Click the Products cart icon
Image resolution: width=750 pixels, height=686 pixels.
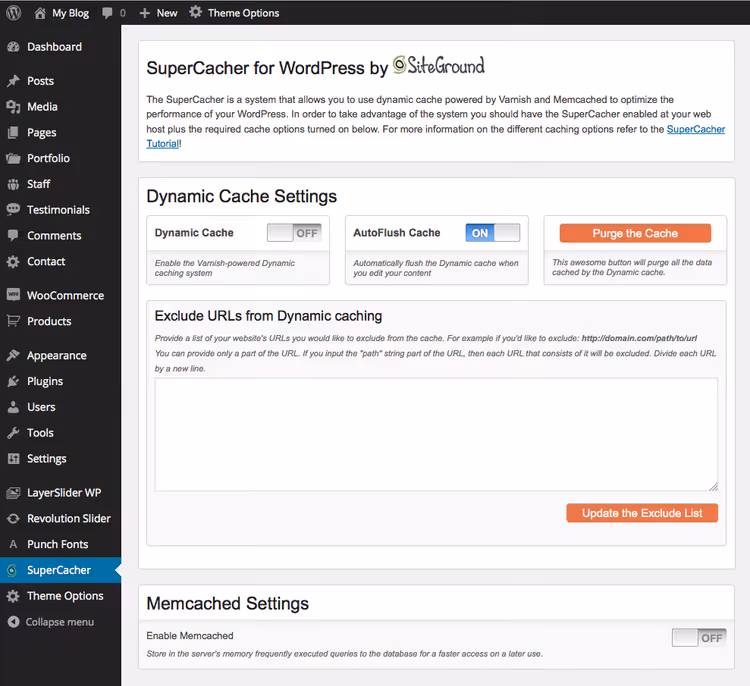[x=13, y=321]
